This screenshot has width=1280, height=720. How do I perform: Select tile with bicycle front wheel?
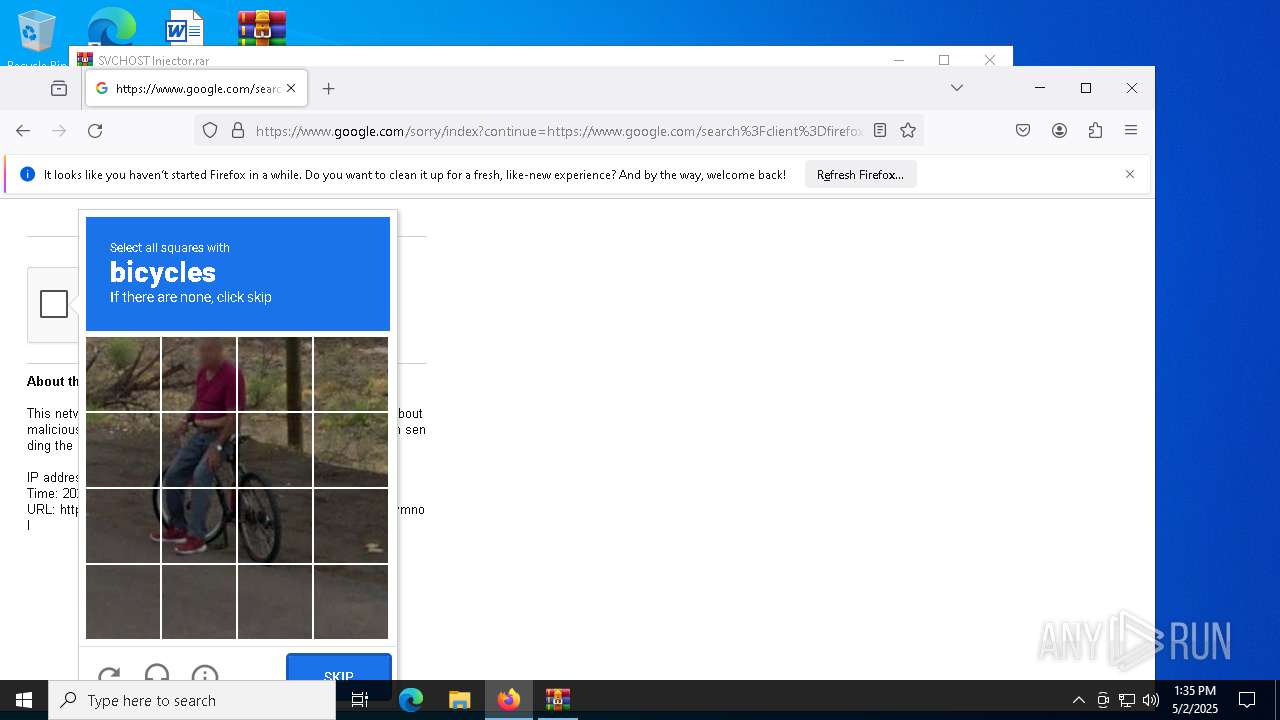[275, 526]
